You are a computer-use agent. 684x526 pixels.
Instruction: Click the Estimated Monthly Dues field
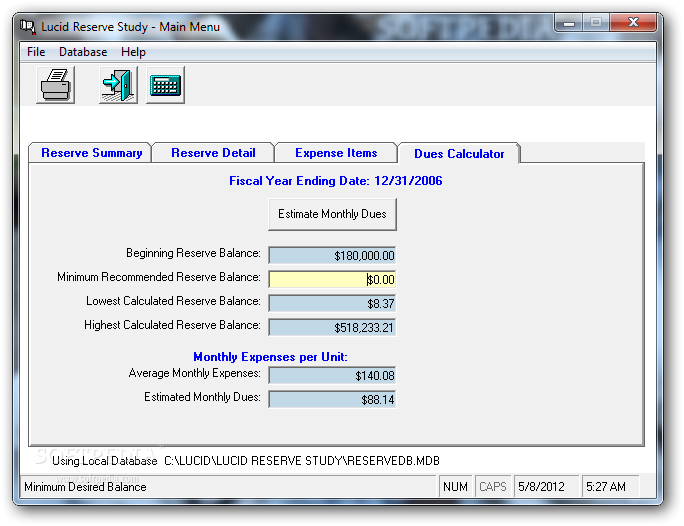pos(332,400)
